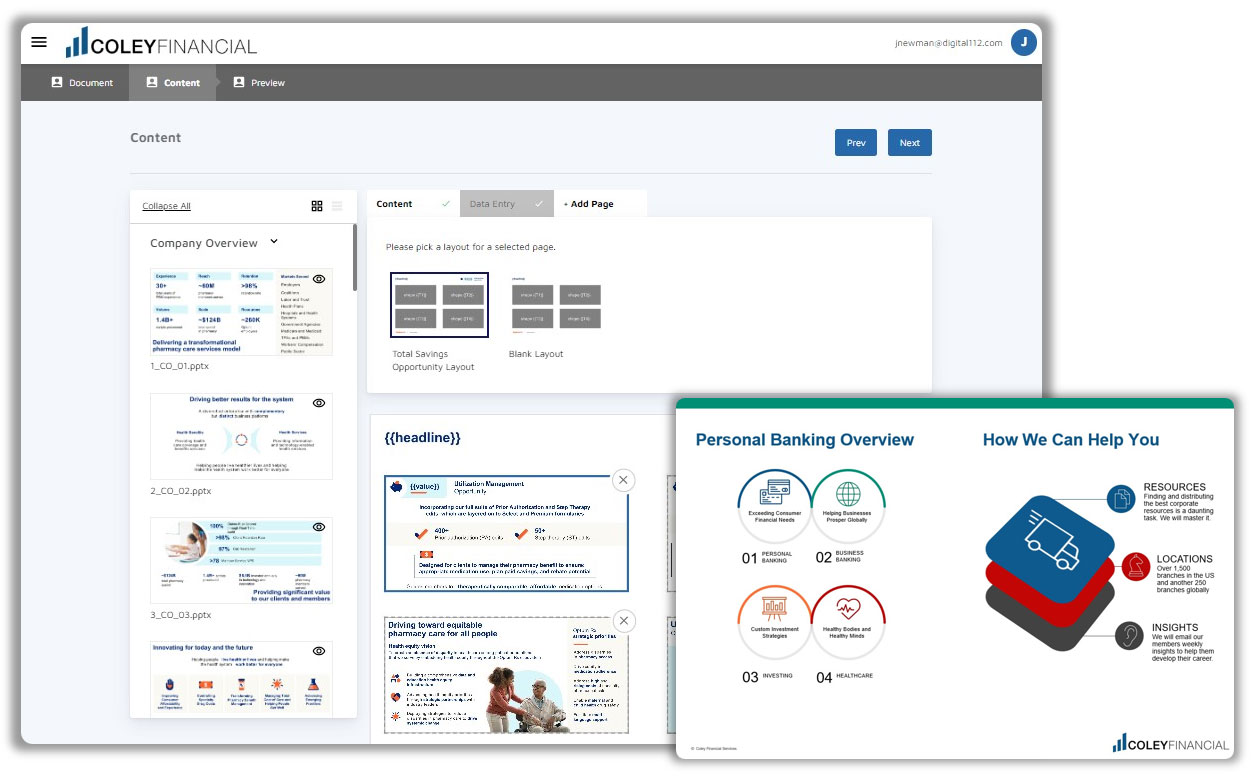Open the Preview step tab
This screenshot has height=781, width=1259.
coord(259,83)
